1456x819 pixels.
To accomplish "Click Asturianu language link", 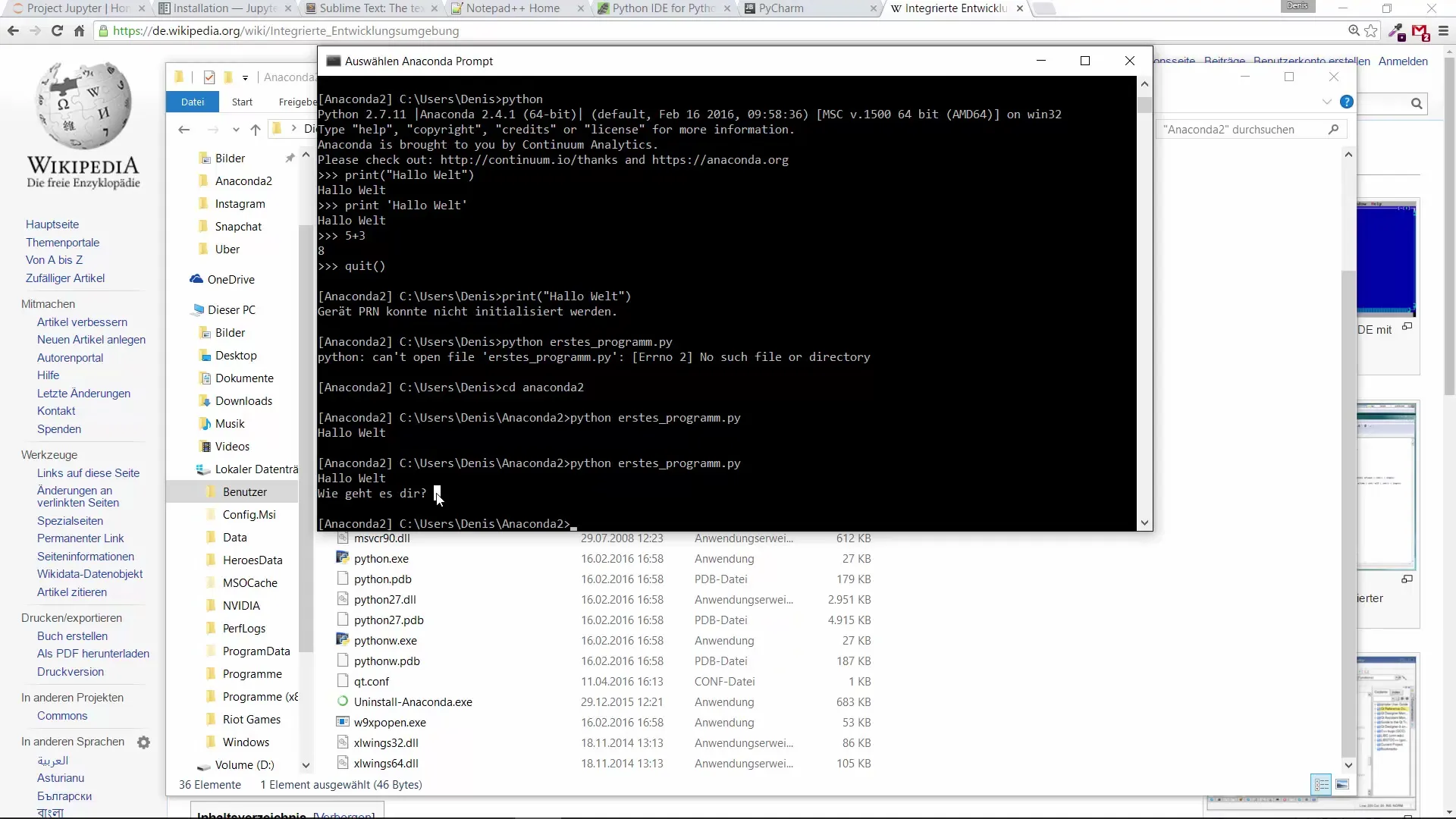I will (61, 778).
